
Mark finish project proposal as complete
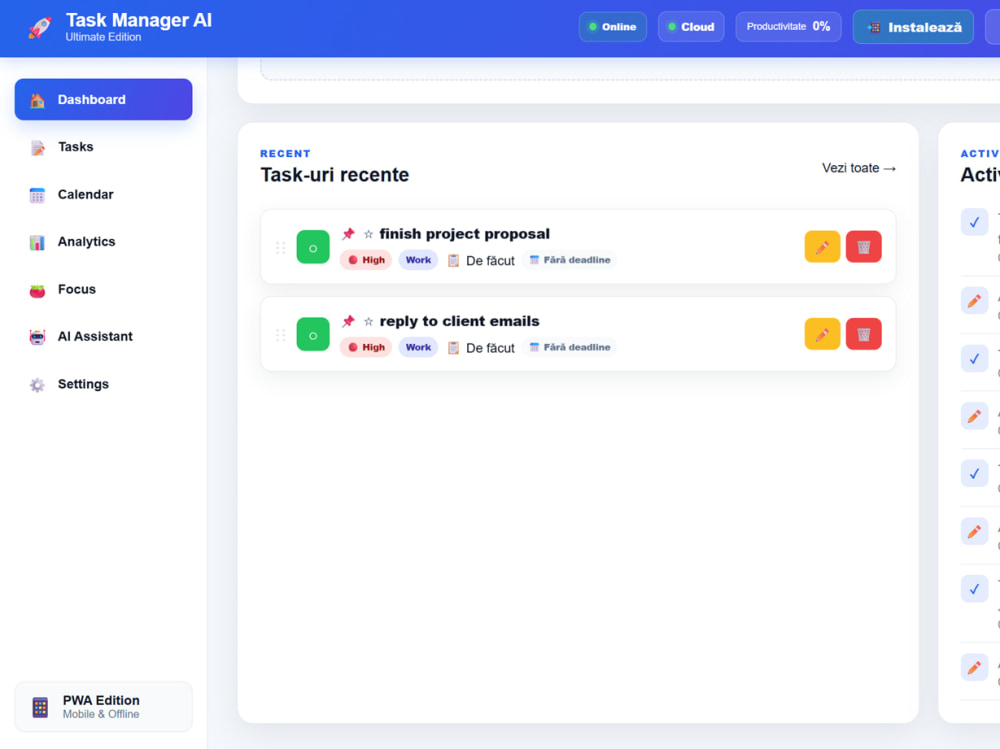pyautogui.click(x=312, y=247)
